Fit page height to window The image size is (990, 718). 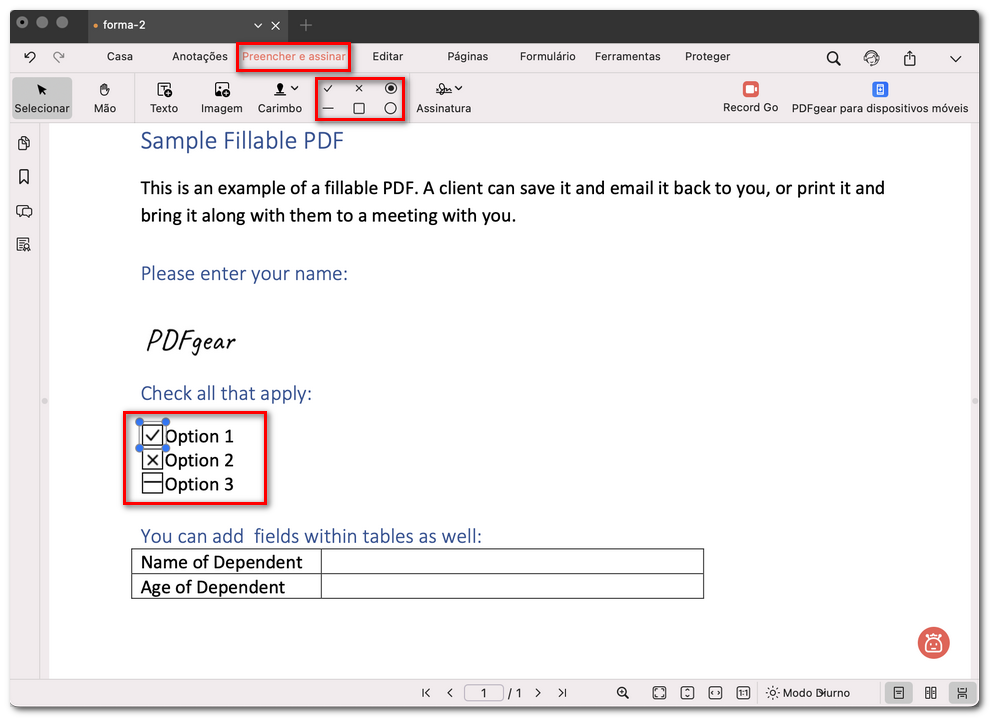tap(687, 693)
